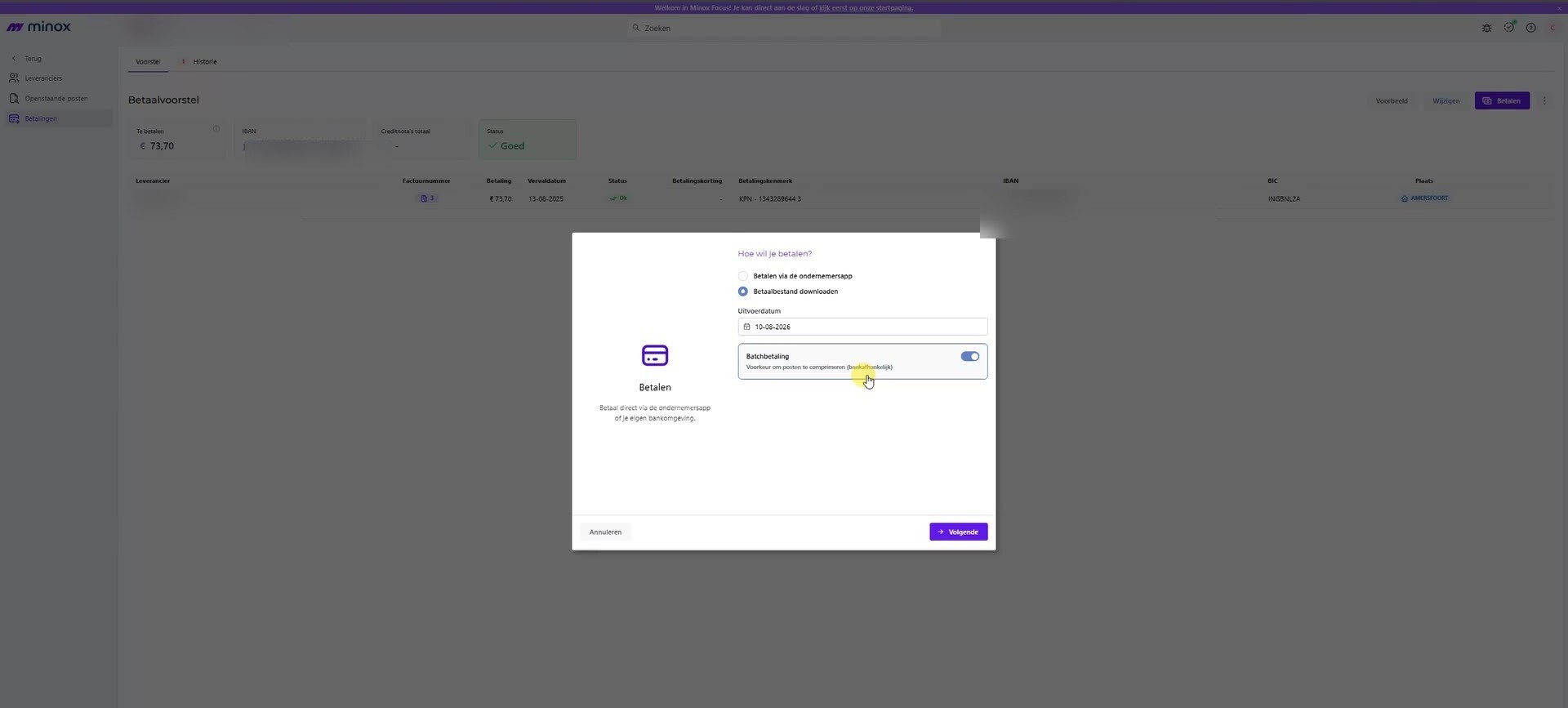
Task: Switch to the Voorstel tab
Action: point(148,62)
